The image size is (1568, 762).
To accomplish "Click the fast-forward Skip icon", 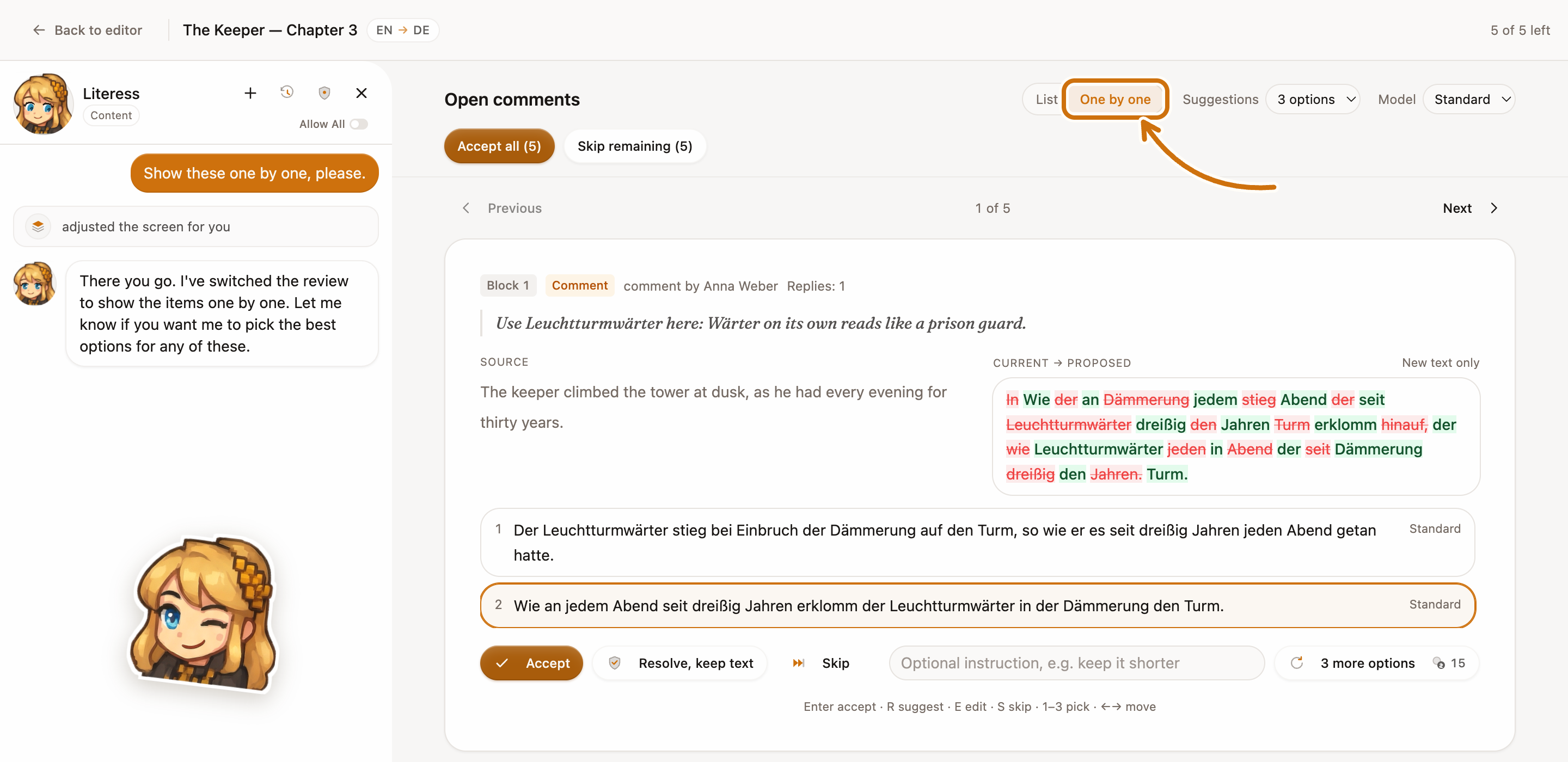I will [x=799, y=663].
